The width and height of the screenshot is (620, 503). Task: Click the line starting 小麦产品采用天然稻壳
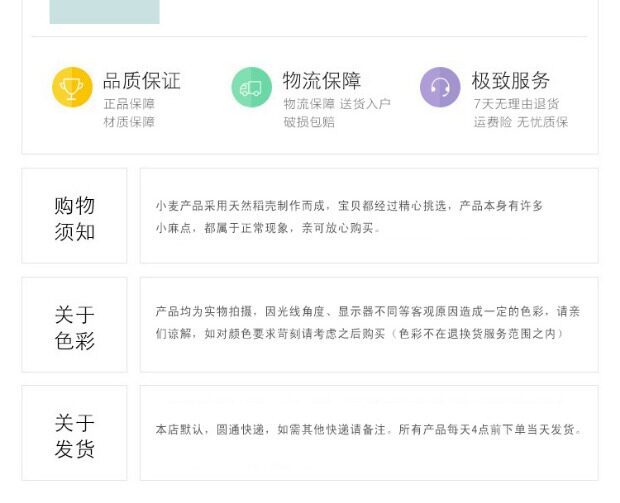[x=349, y=206]
